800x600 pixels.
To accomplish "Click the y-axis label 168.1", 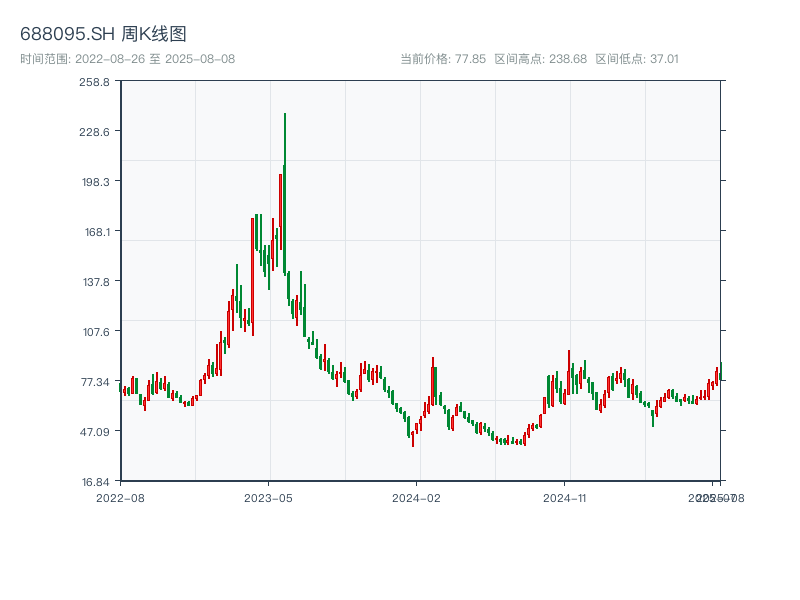I will 97,232.
